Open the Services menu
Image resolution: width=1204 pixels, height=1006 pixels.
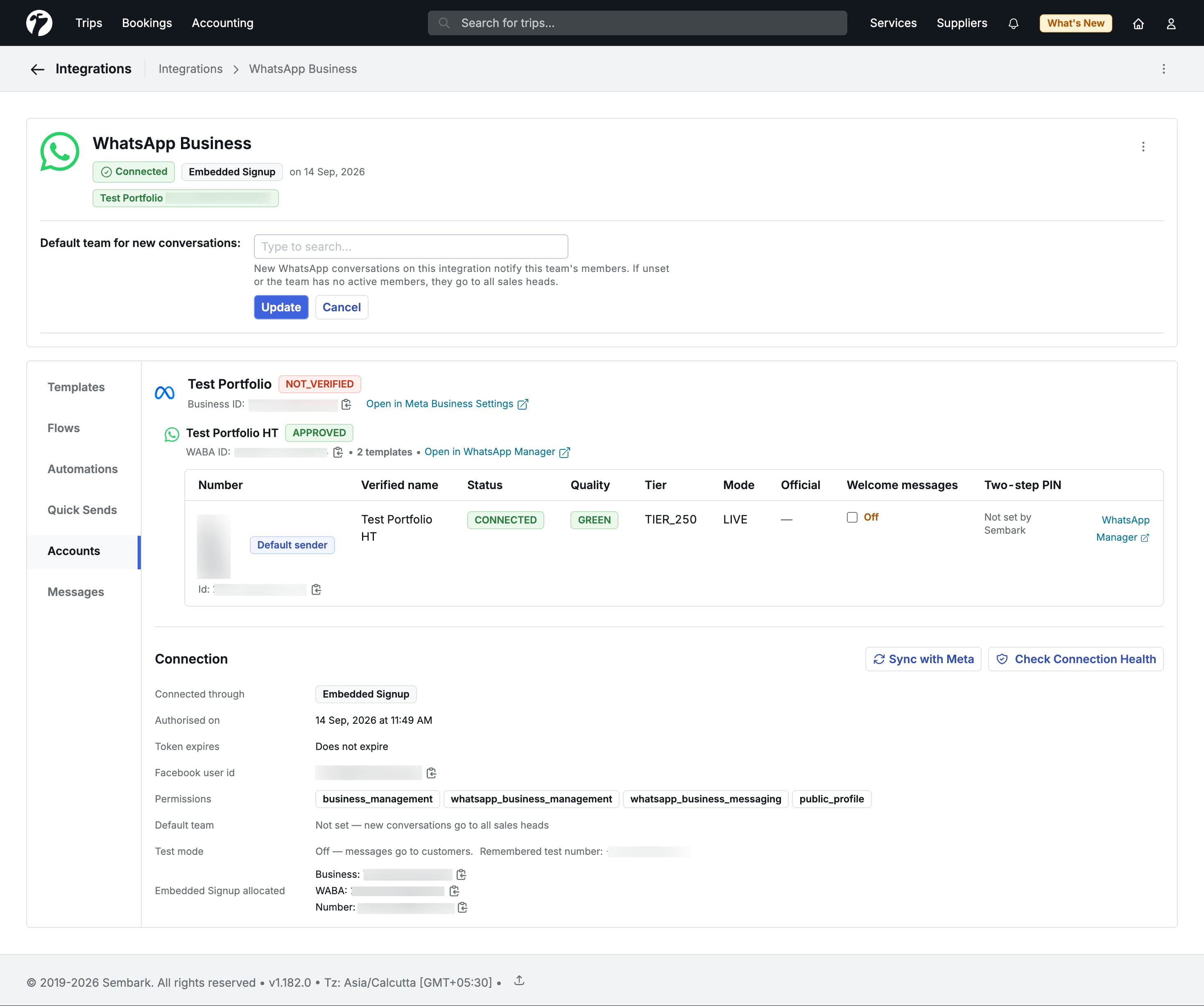(x=893, y=23)
